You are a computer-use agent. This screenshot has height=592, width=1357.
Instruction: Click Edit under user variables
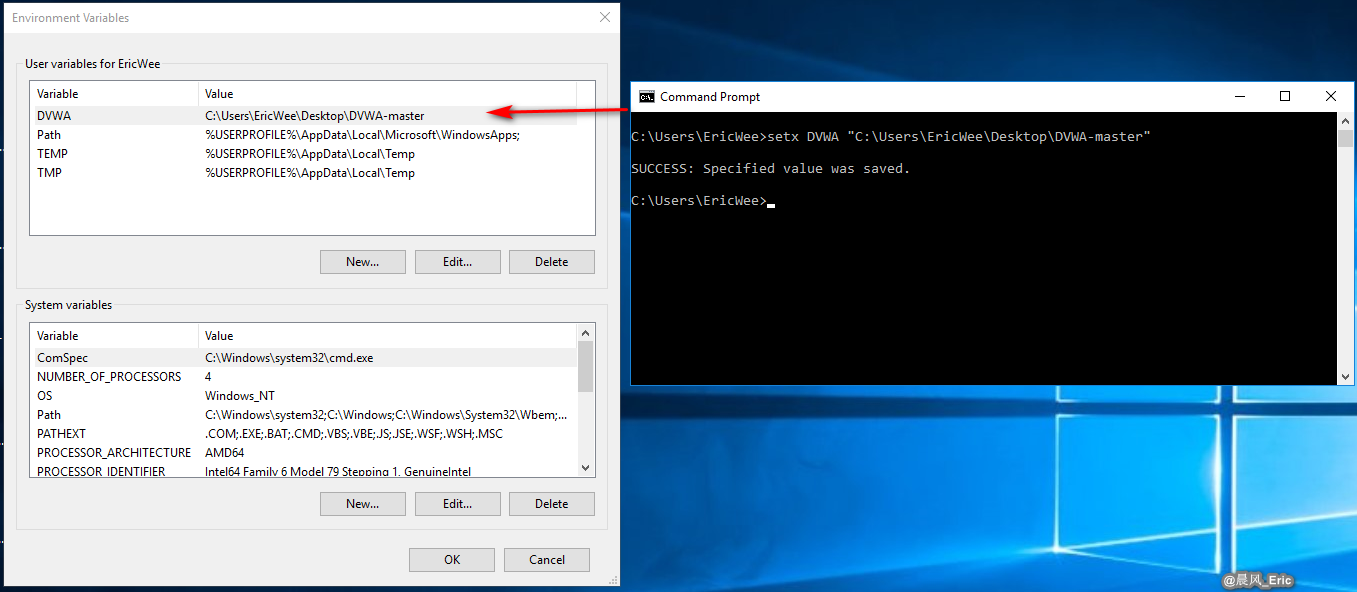tap(457, 261)
